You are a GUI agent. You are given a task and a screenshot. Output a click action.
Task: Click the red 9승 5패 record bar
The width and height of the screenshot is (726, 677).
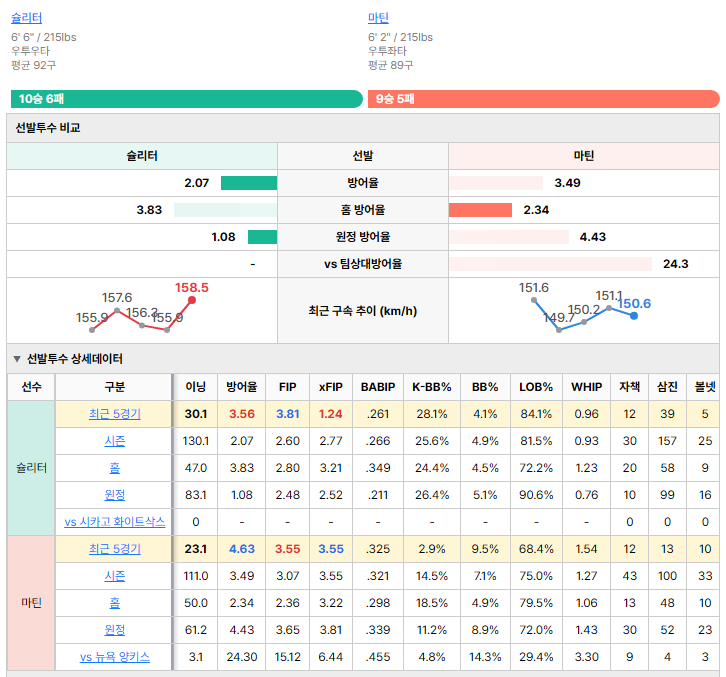(x=544, y=99)
